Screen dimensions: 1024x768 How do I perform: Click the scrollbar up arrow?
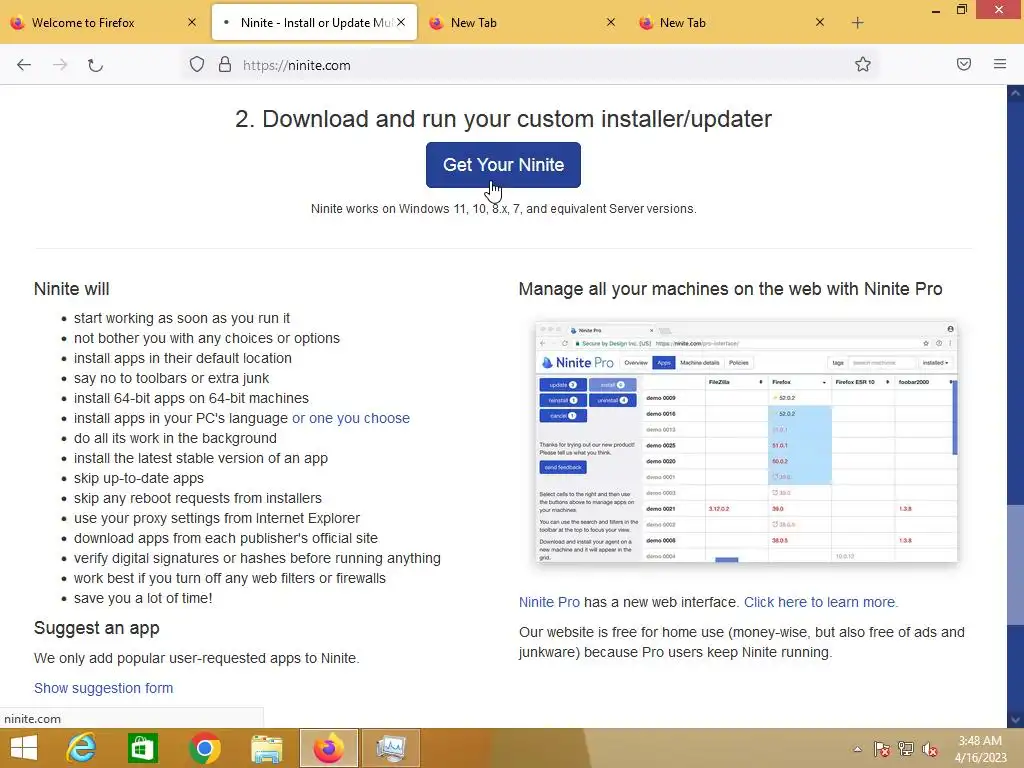click(1015, 93)
